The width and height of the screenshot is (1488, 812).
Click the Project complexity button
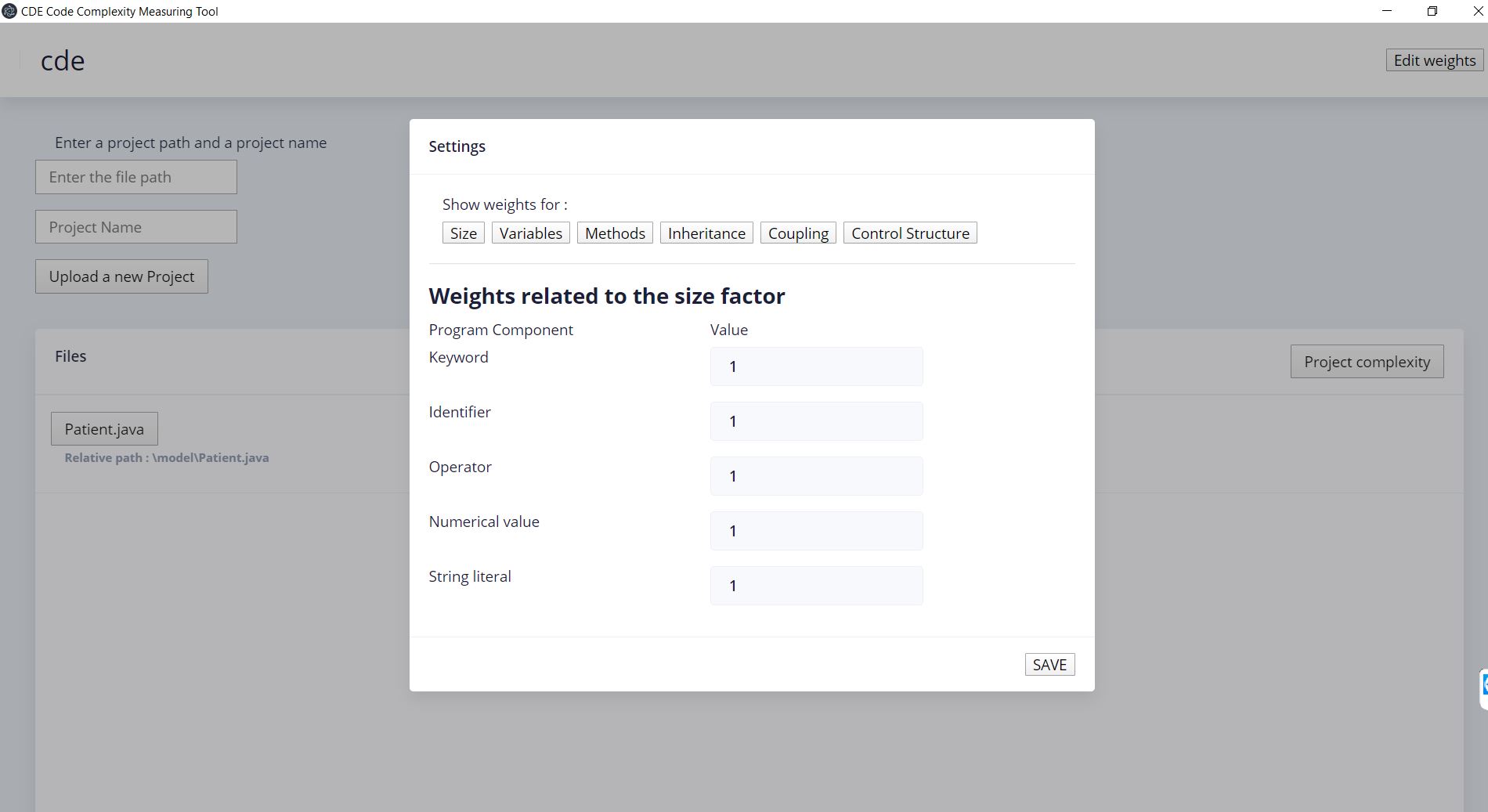point(1367,361)
